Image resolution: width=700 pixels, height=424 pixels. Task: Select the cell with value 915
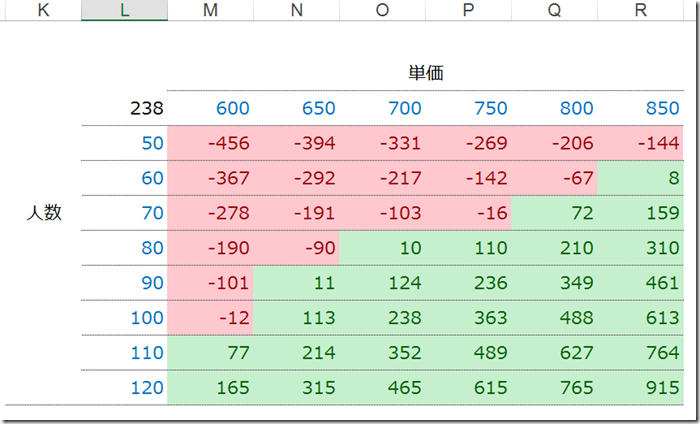[640, 387]
